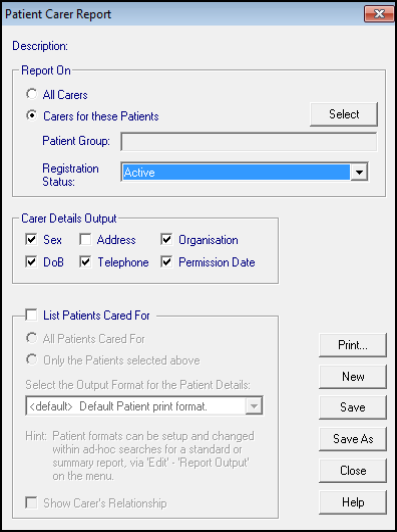Screen dimensions: 397x532
Task: Open Help for this dialog
Action: pyautogui.click(x=353, y=502)
